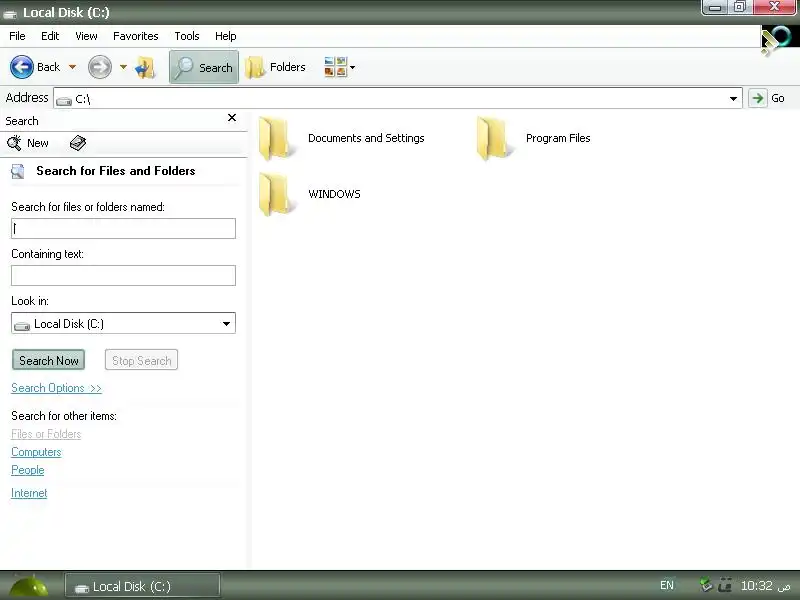Click the Search for Files and Folders icon
Viewport: 800px width, 600px height.
[x=18, y=171]
